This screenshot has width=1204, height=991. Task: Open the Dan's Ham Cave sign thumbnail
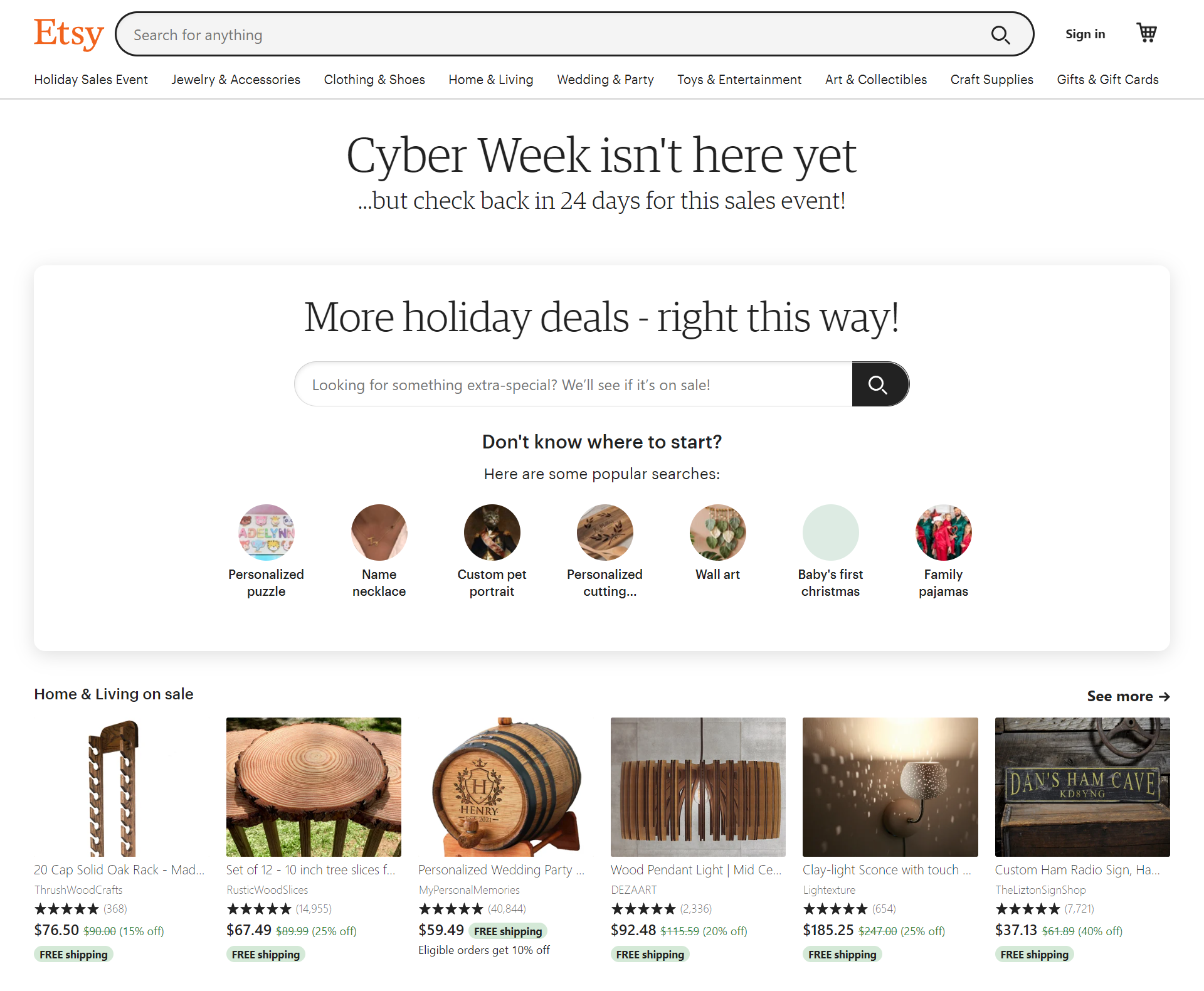click(1082, 787)
